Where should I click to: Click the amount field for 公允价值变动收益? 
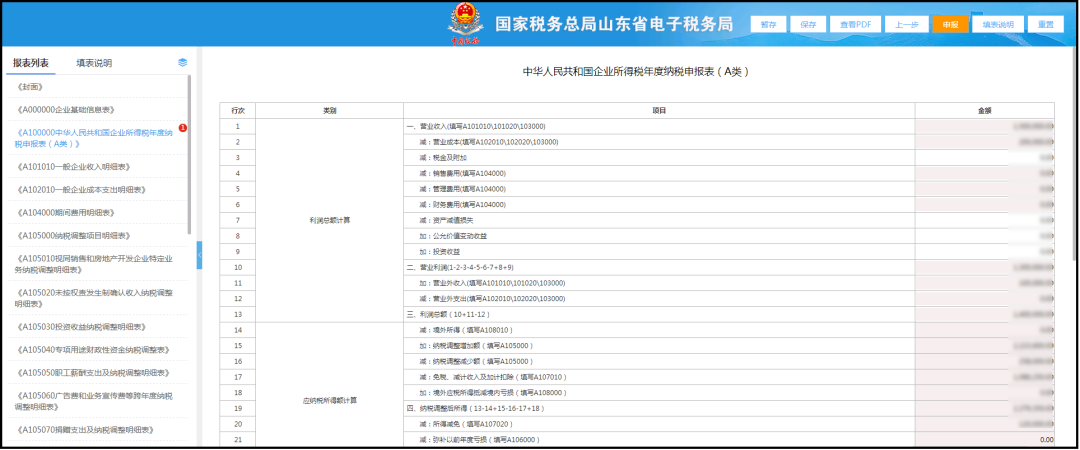coord(984,236)
